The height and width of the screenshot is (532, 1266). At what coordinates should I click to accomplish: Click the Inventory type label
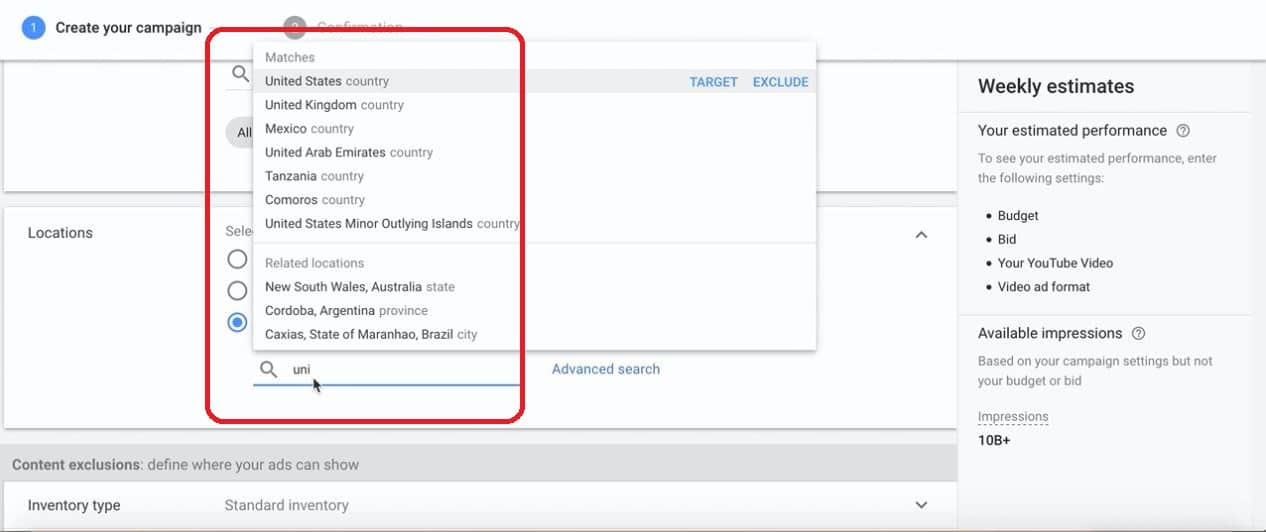[x=74, y=505]
